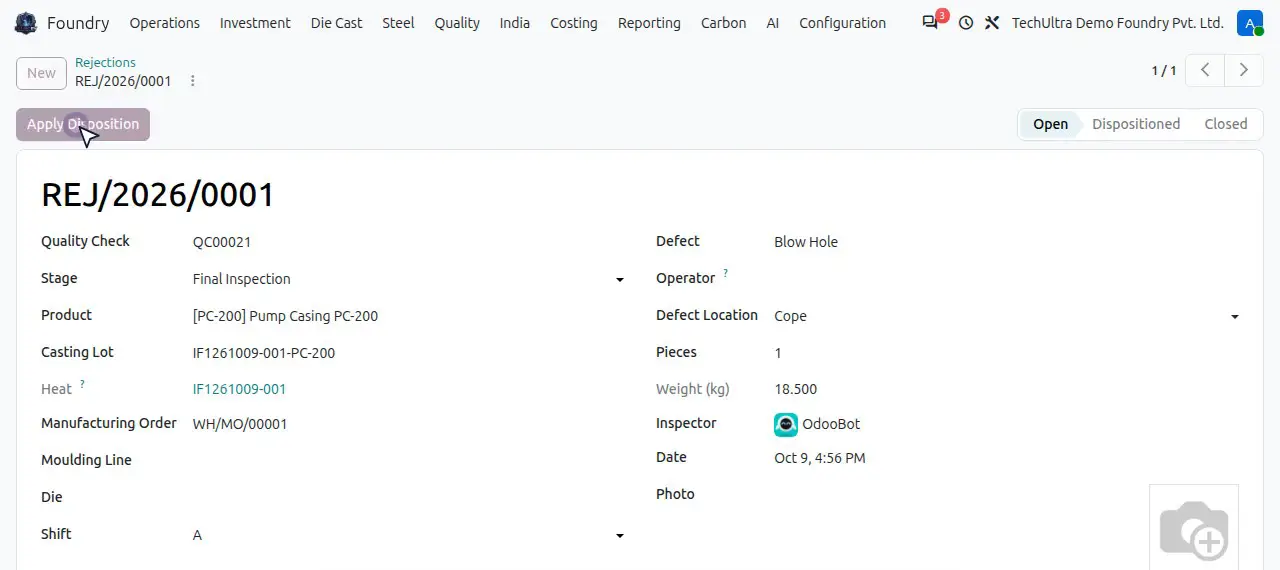
Task: Open the India menu
Action: 515,23
